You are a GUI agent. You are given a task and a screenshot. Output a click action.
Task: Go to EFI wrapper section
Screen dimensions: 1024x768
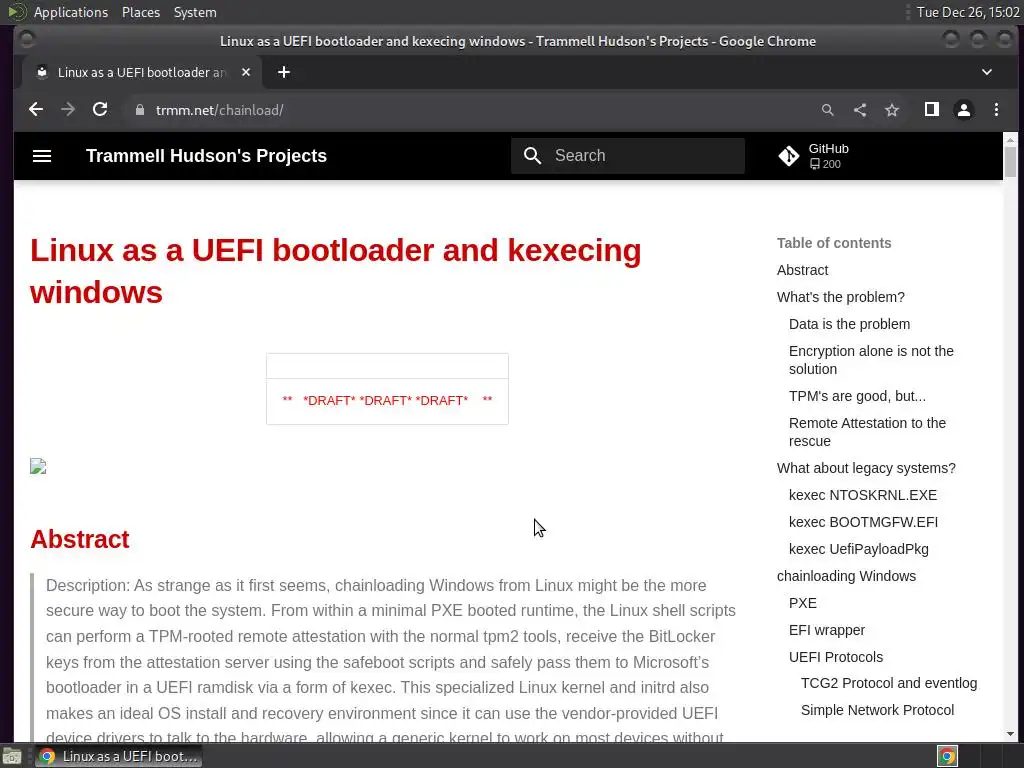pos(827,630)
